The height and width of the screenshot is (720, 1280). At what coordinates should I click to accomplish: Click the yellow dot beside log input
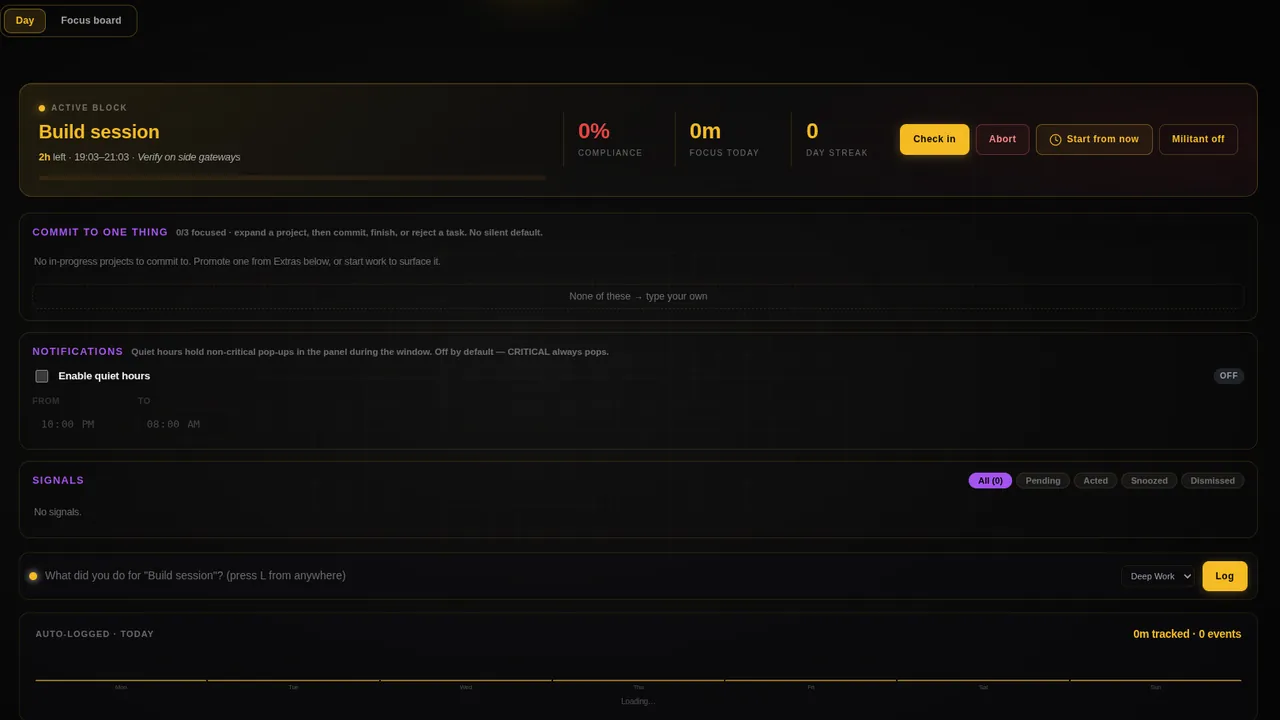[x=33, y=576]
